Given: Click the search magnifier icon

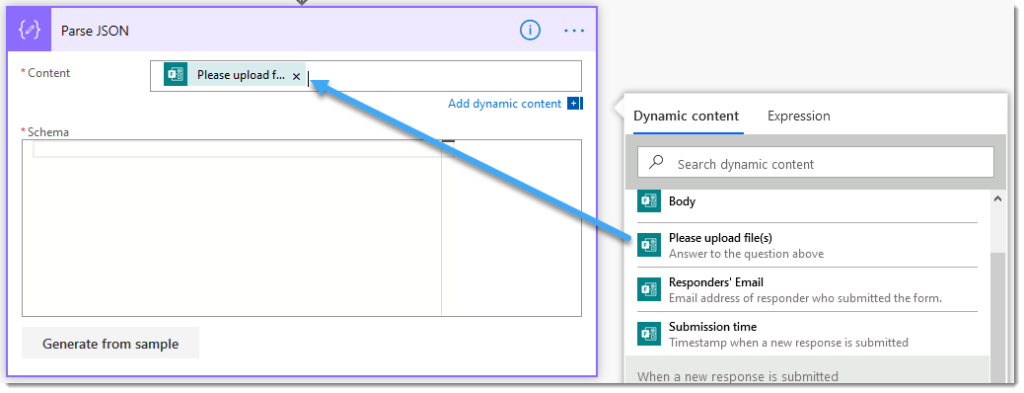Looking at the screenshot, I should [x=656, y=163].
